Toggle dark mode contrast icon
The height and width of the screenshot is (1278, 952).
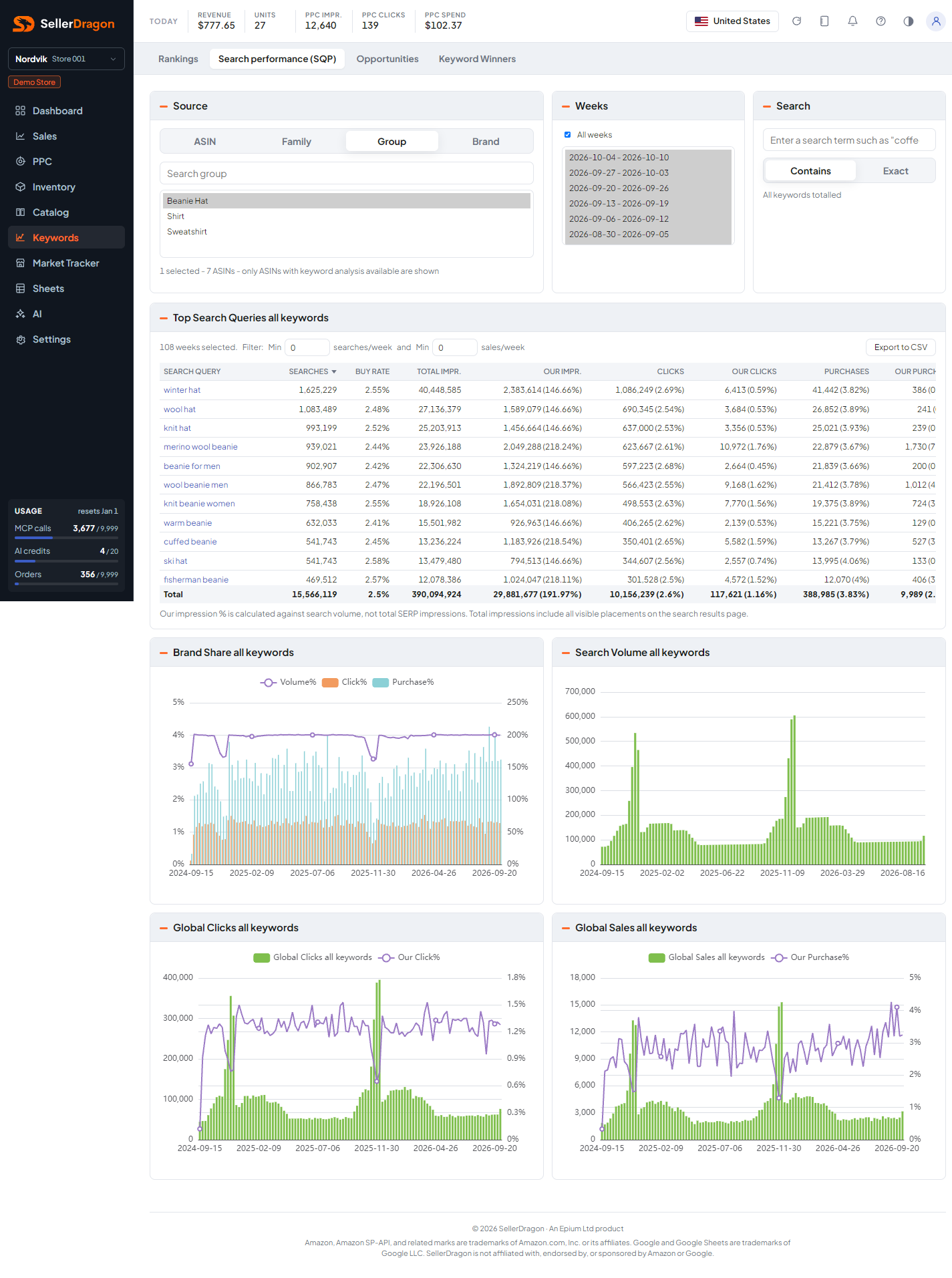tap(909, 21)
